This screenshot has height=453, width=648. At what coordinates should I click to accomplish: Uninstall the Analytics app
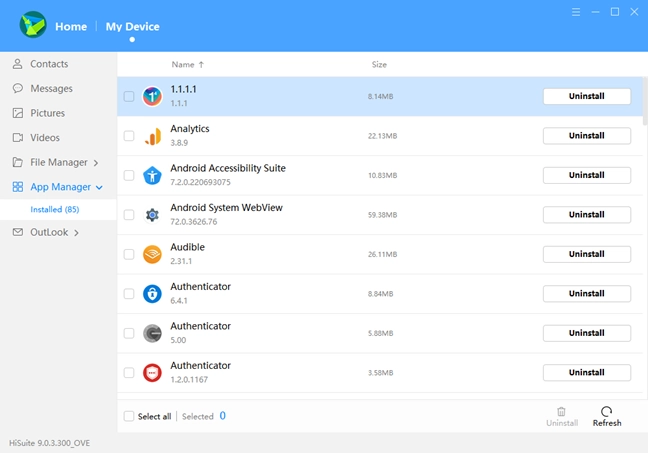pyautogui.click(x=586, y=136)
